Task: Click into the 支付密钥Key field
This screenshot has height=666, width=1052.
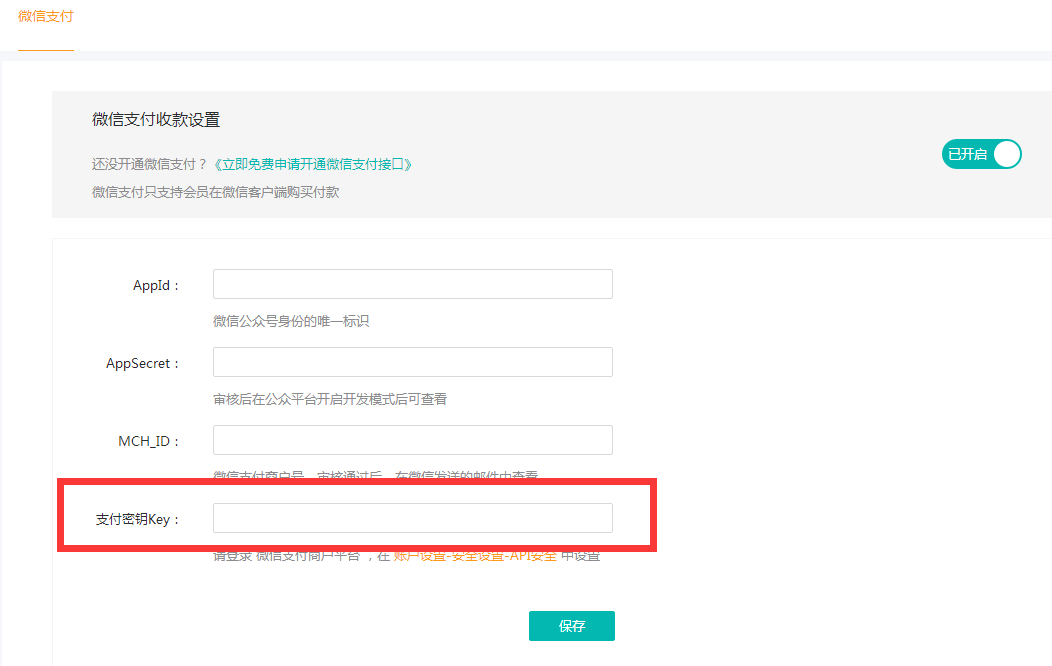Action: (x=412, y=518)
